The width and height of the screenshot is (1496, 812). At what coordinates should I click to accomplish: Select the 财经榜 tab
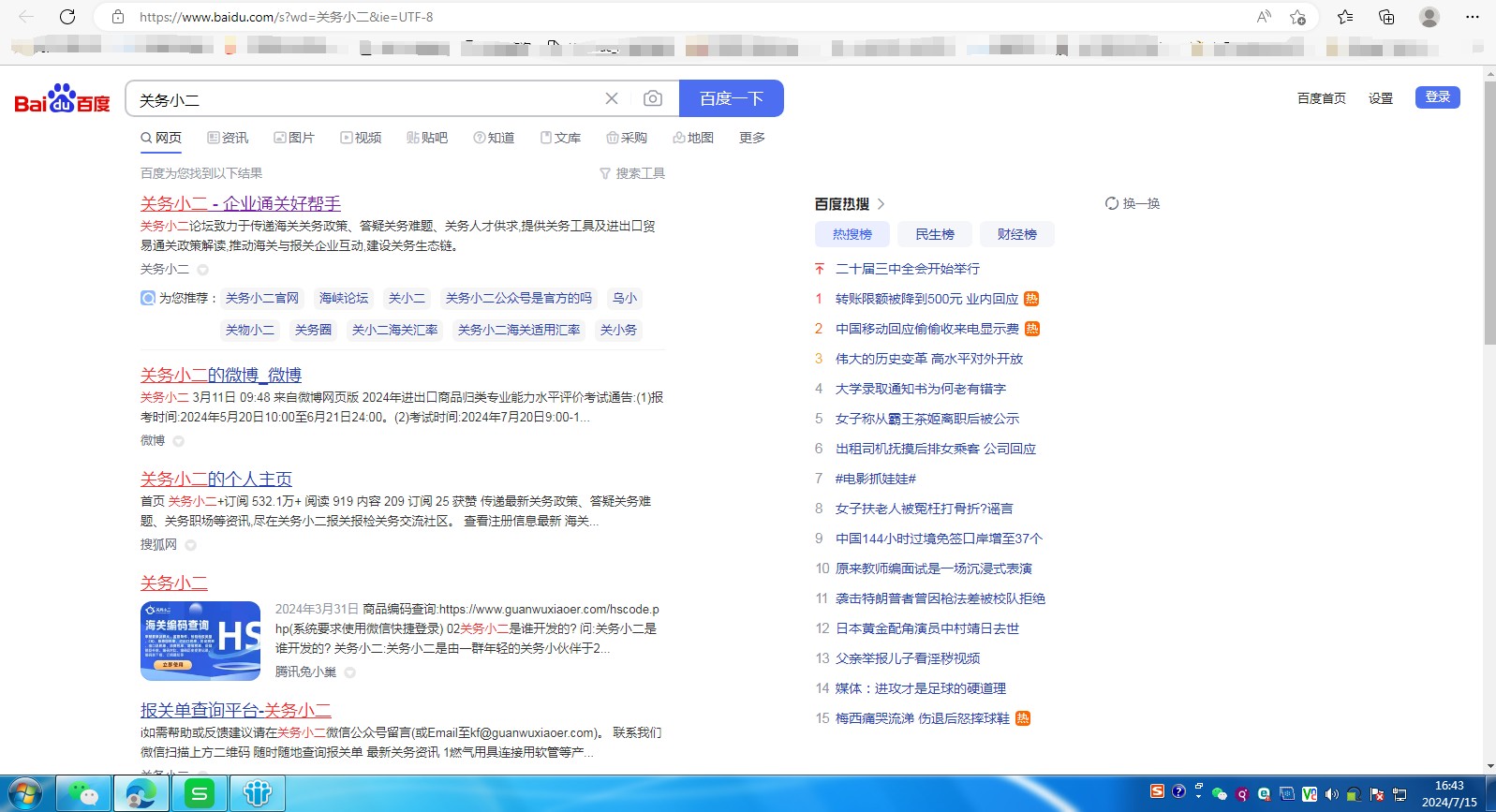pos(1017,234)
